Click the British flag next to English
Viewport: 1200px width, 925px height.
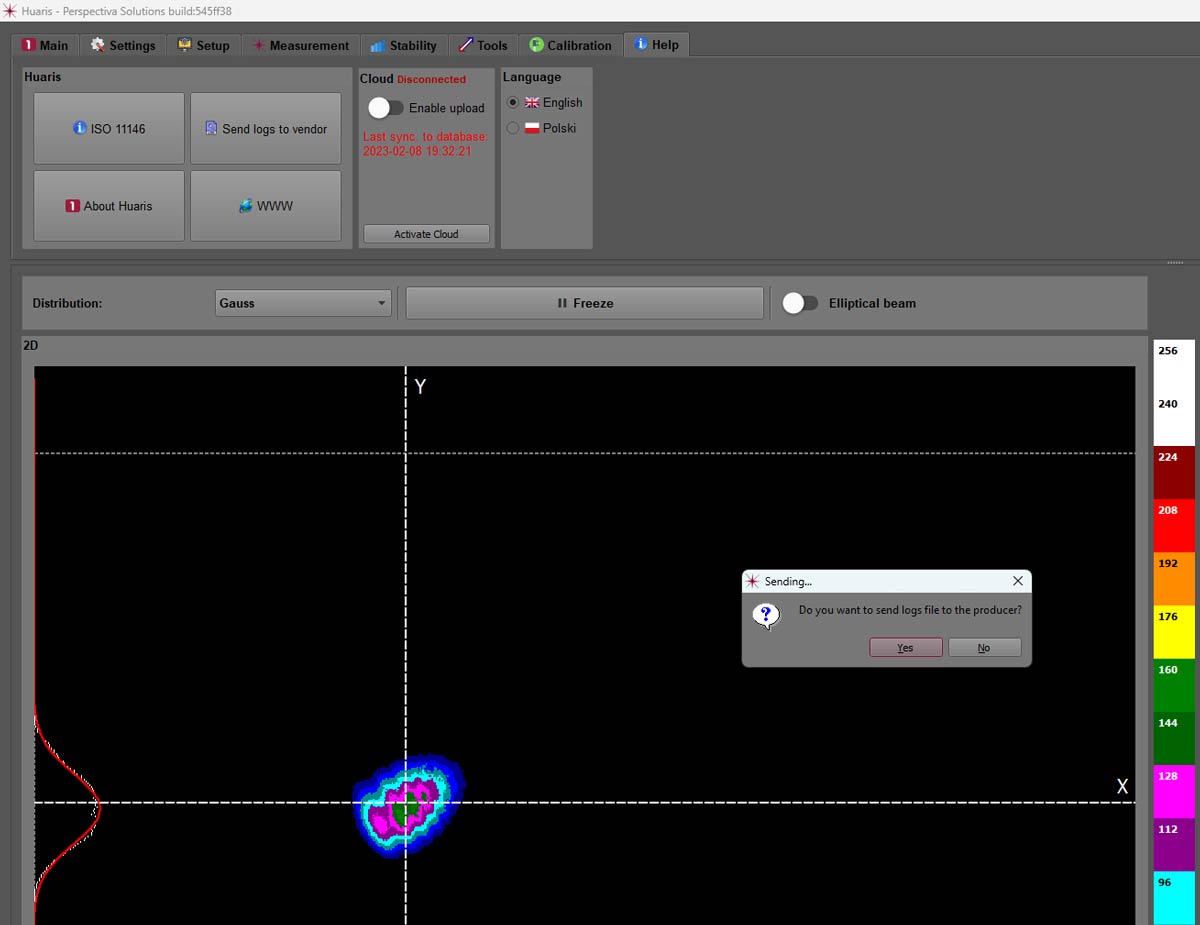pyautogui.click(x=532, y=102)
